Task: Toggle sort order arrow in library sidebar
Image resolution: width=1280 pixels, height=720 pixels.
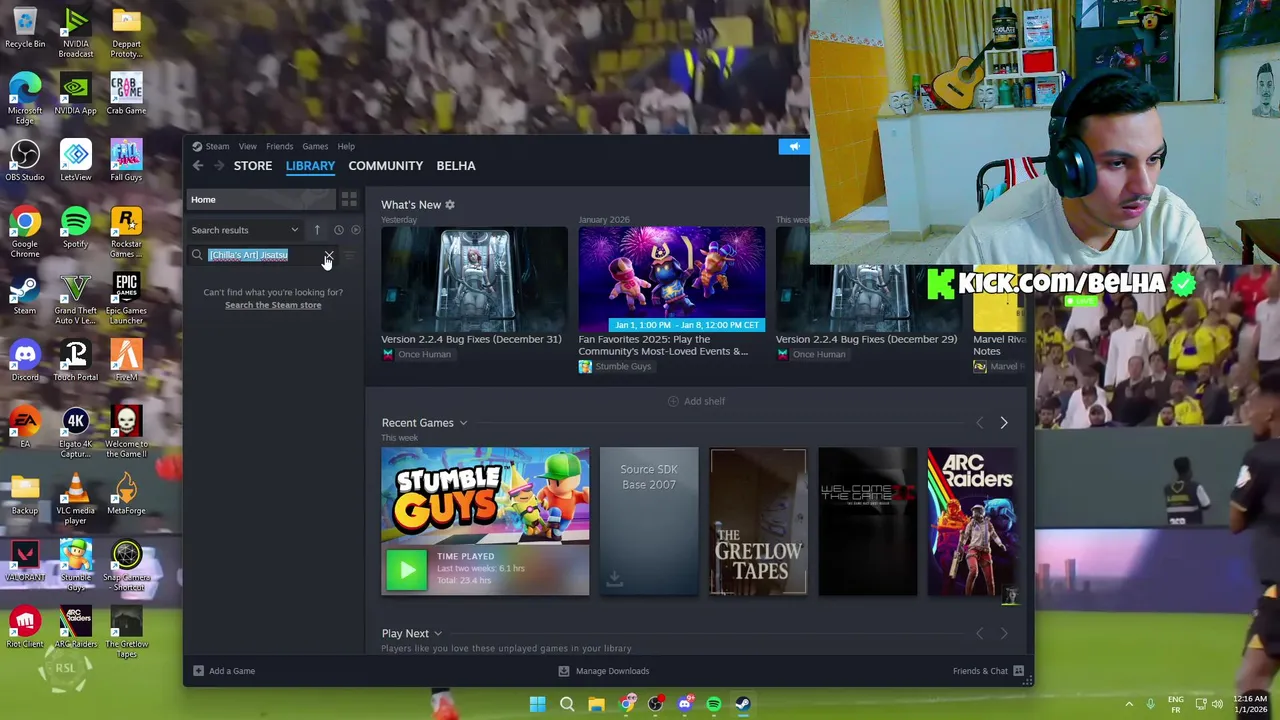Action: click(317, 230)
